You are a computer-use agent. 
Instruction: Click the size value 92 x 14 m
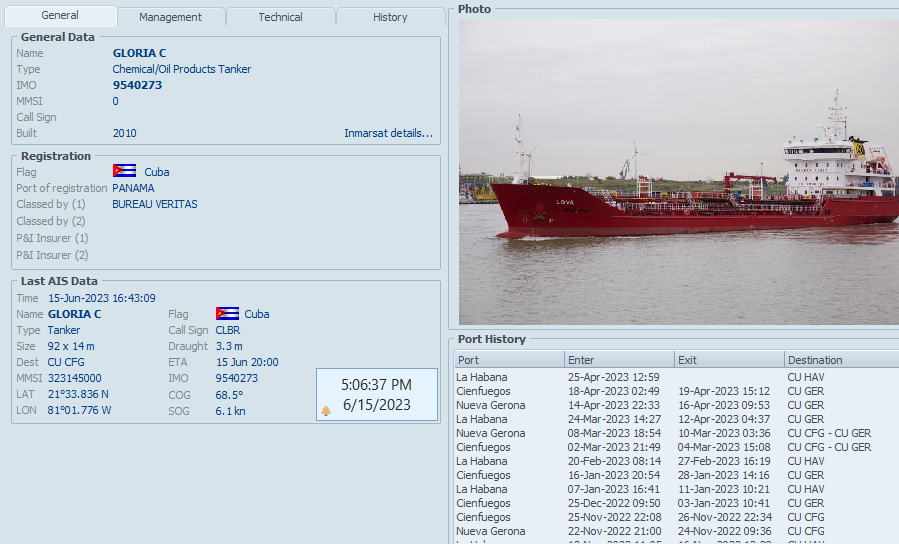click(71, 346)
